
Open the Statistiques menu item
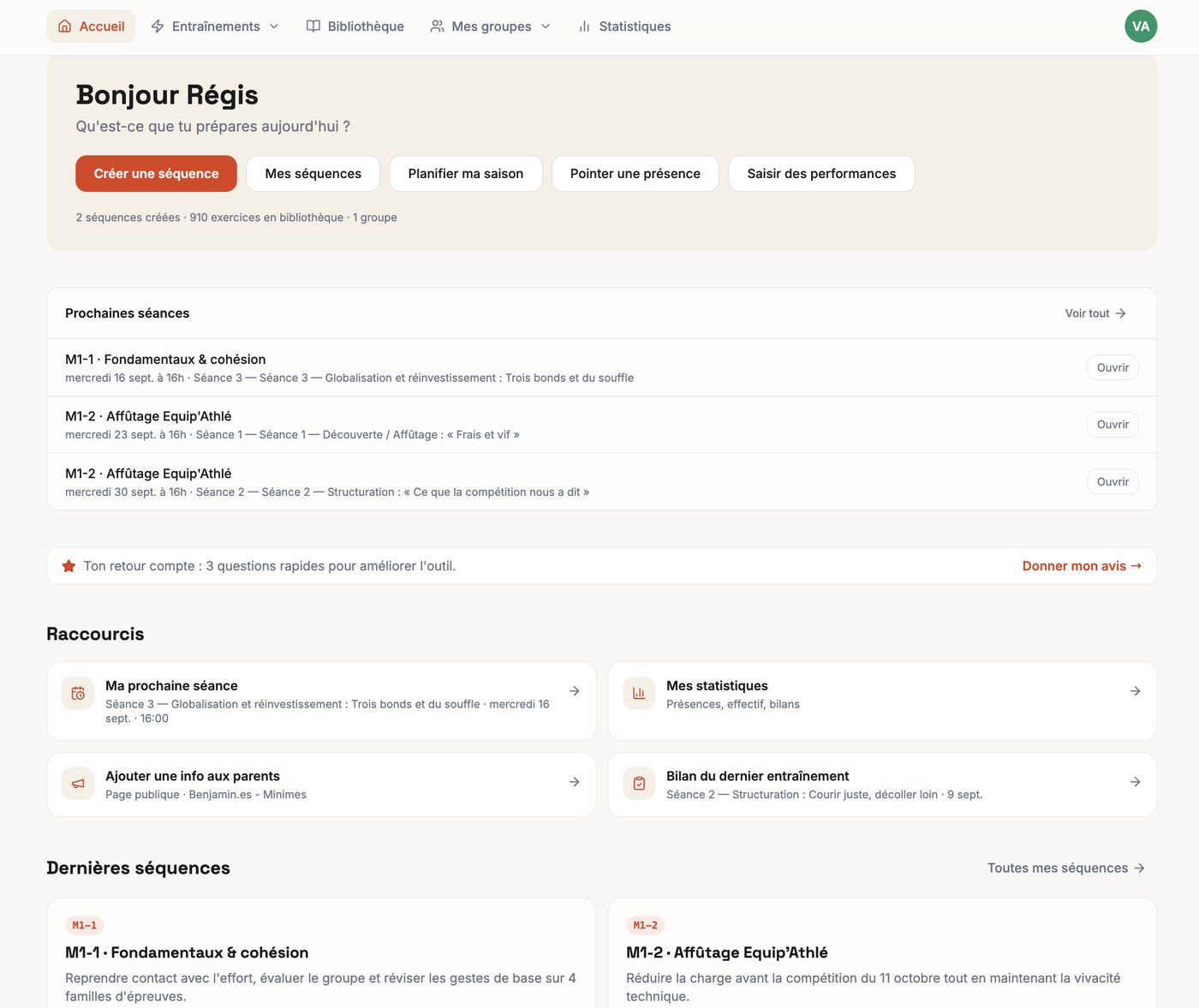coord(624,27)
